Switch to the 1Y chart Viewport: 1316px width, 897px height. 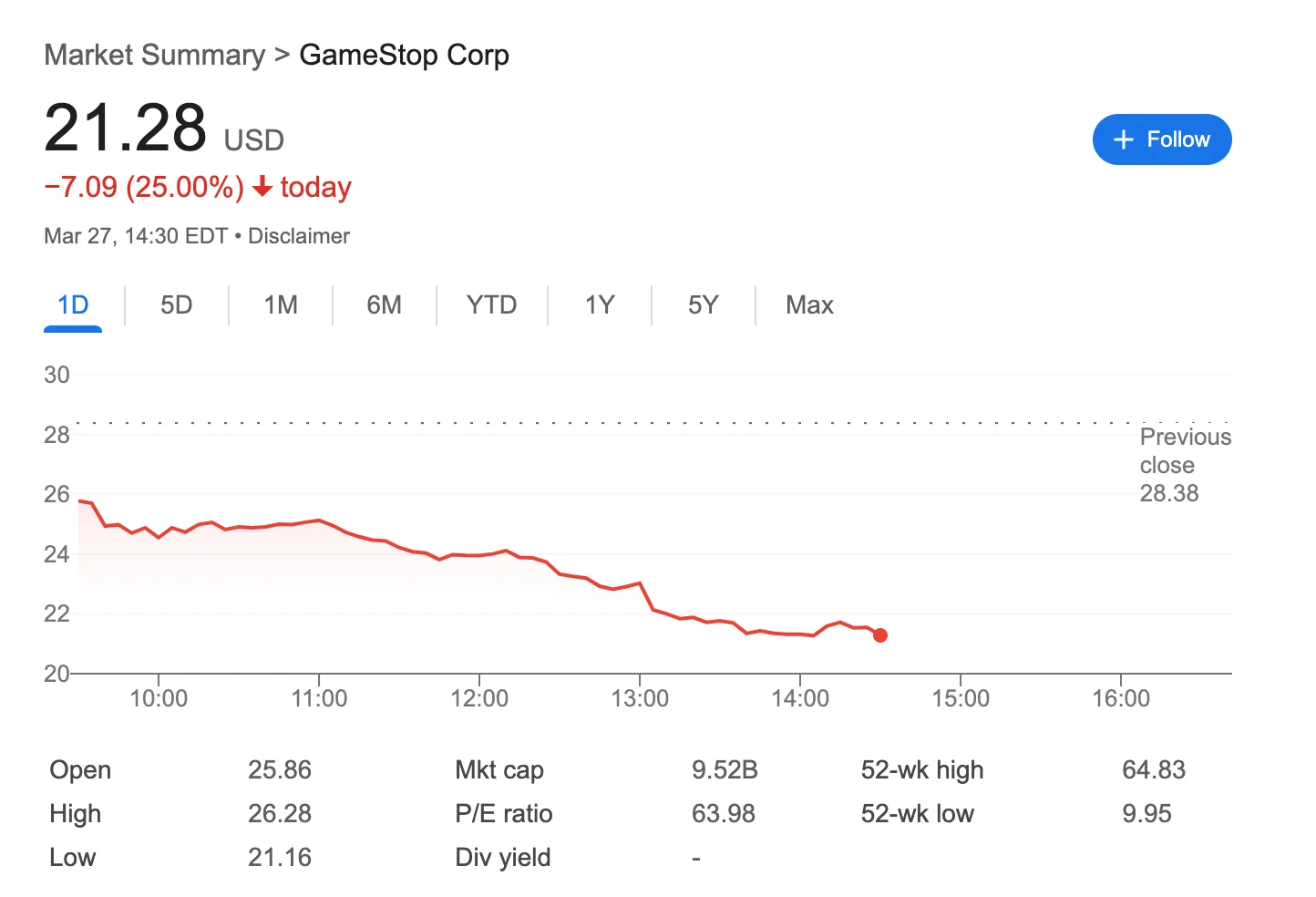coord(599,304)
